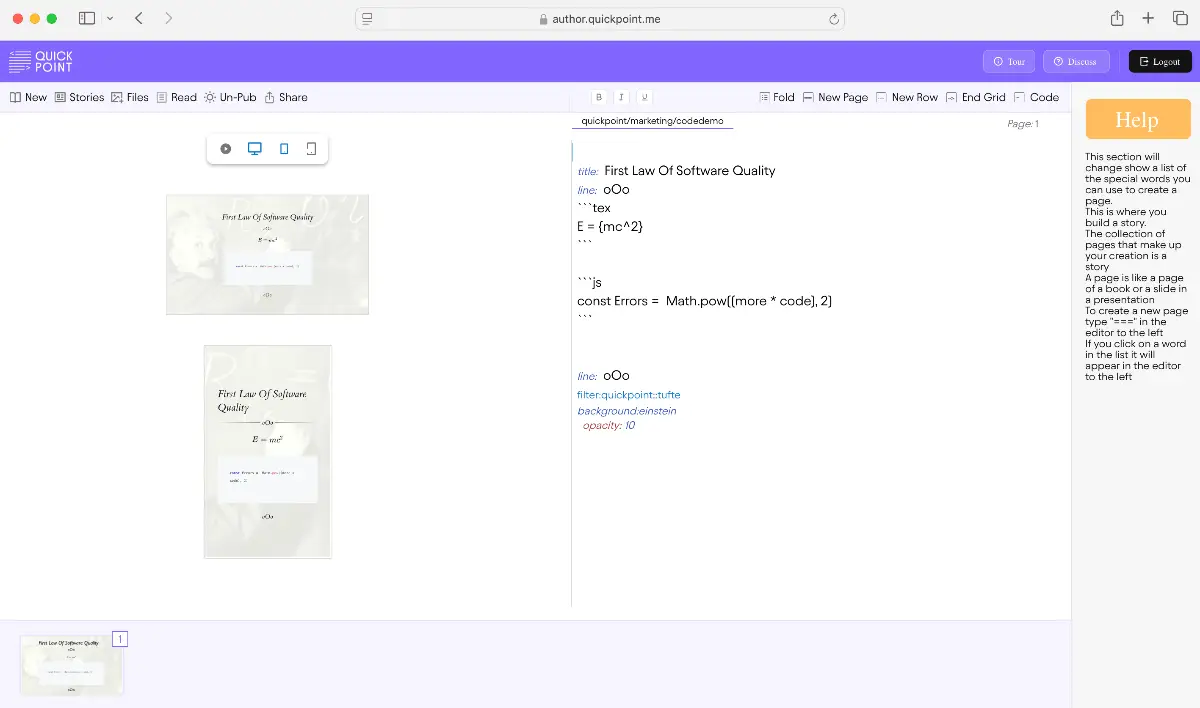The image size is (1200, 708).
Task: Switch to desktop preview mode
Action: (255, 149)
